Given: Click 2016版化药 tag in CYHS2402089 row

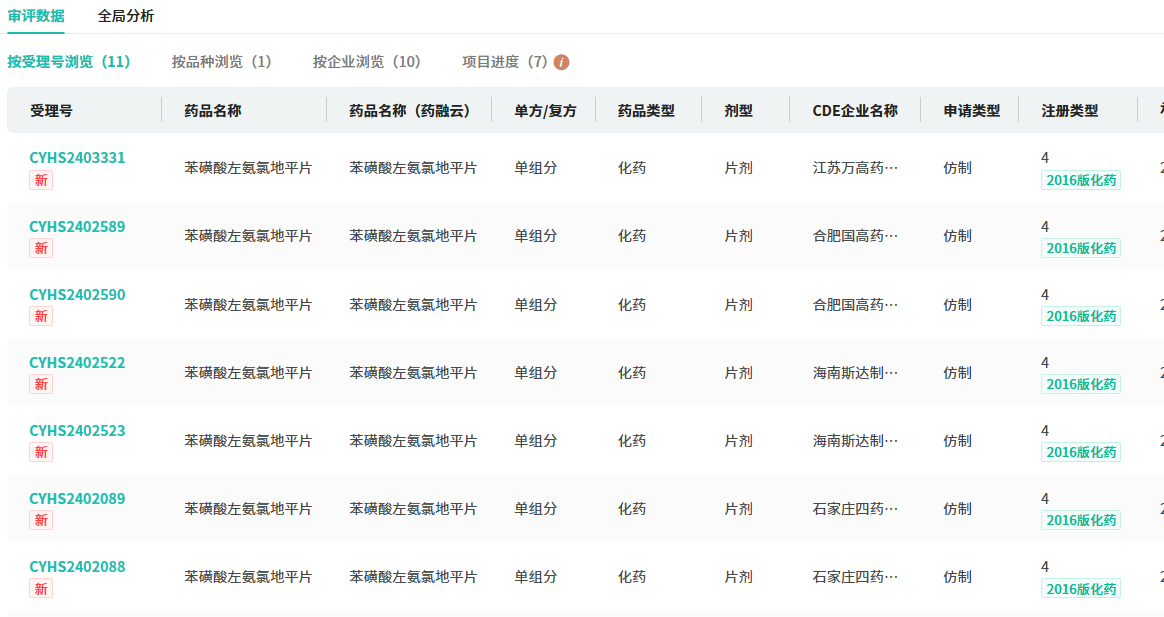Looking at the screenshot, I should pos(1080,520).
